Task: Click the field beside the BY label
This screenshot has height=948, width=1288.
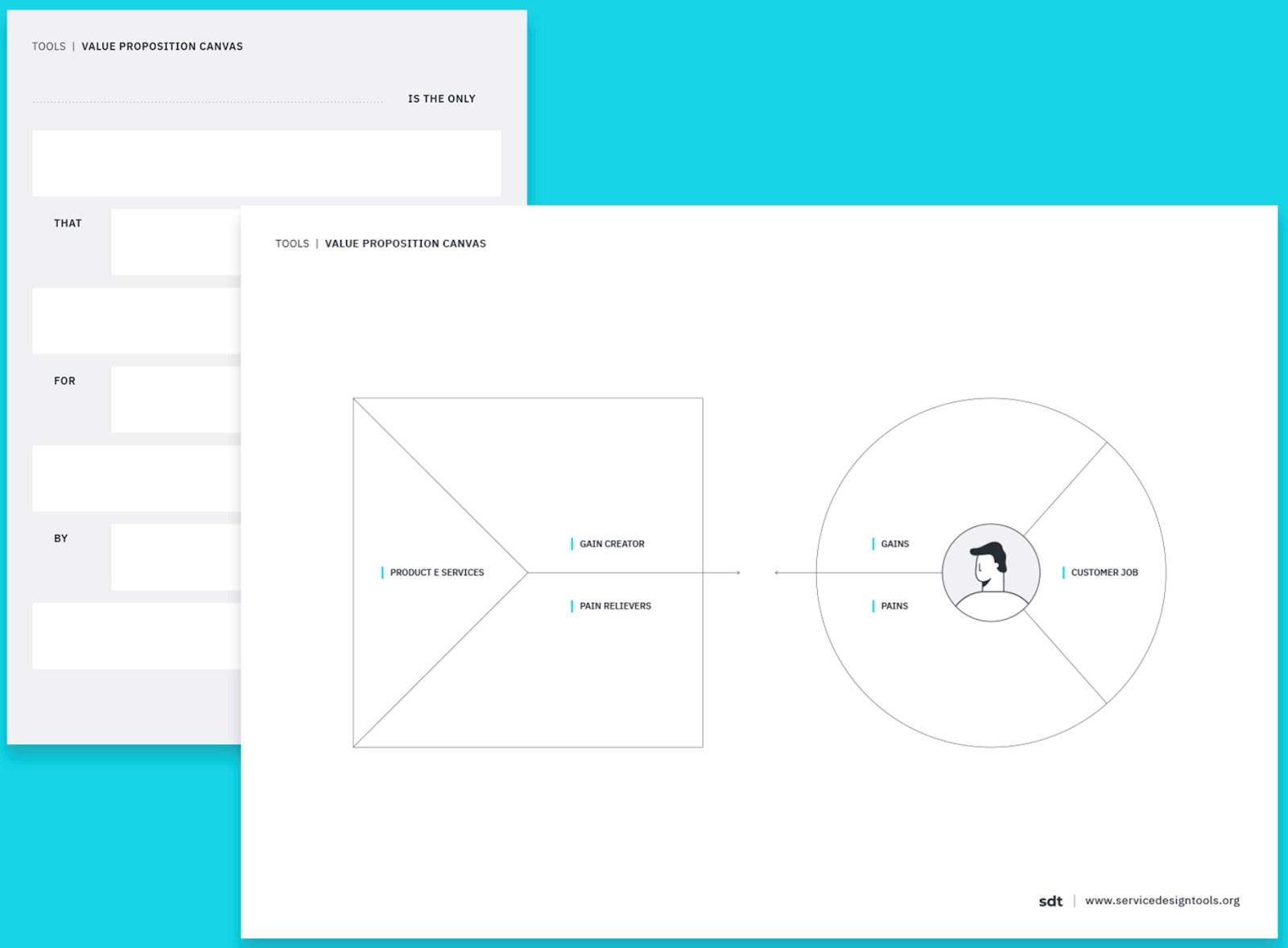Action: (175, 558)
